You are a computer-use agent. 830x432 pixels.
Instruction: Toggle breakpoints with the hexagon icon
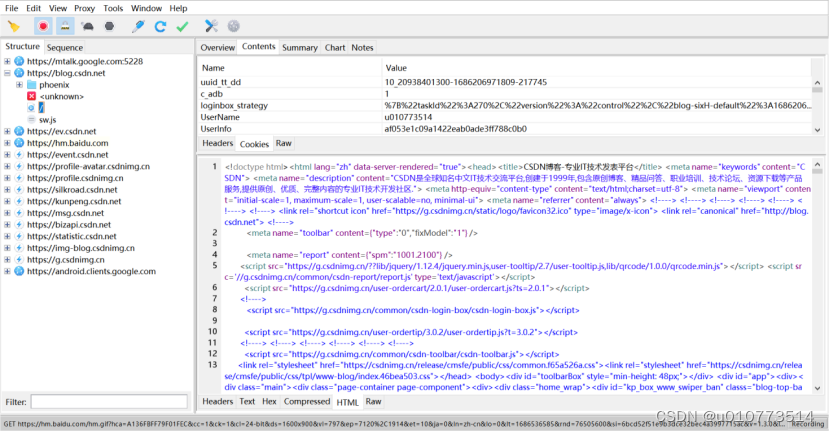pos(109,26)
